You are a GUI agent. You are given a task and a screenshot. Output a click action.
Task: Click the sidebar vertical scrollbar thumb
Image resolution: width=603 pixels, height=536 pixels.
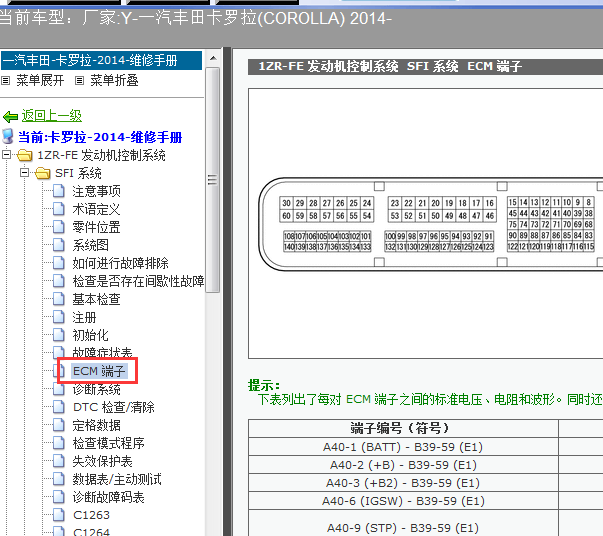point(213,180)
